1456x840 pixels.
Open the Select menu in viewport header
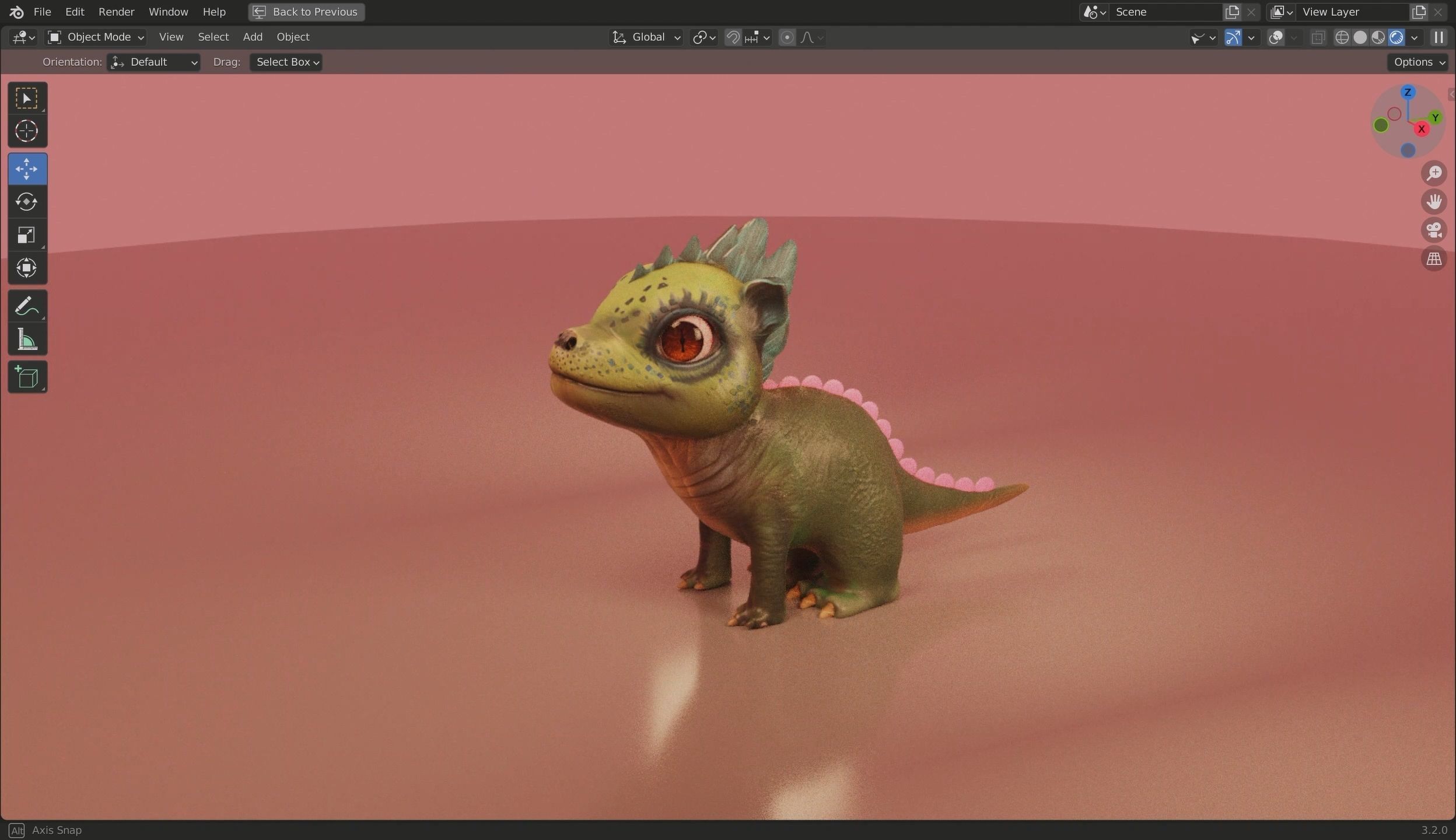pos(213,37)
